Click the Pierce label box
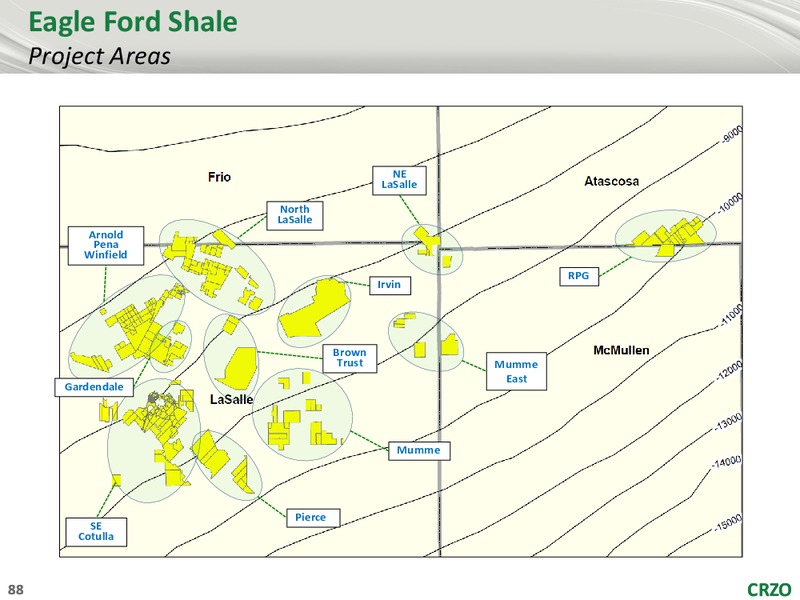 [311, 517]
